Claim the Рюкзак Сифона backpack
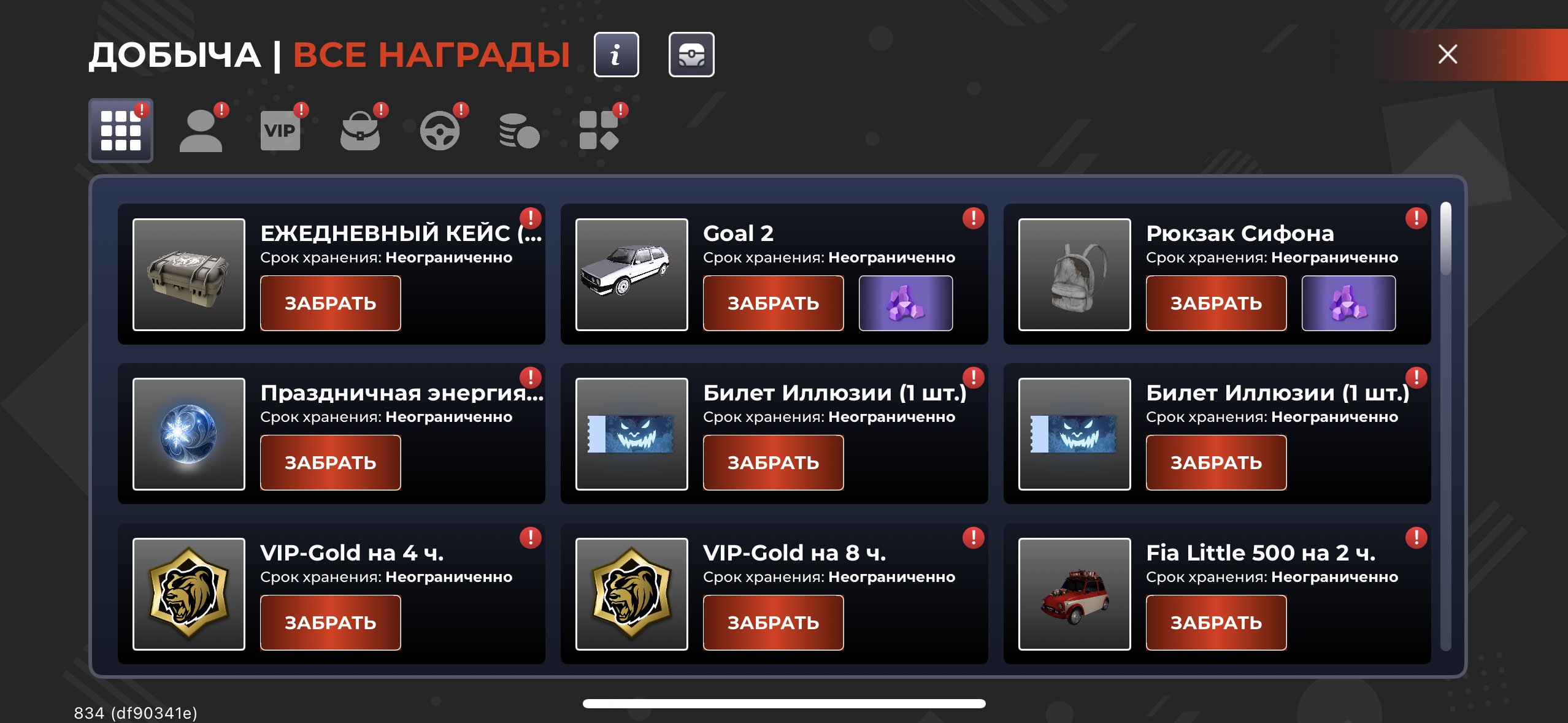Screen dimensions: 1568x723 click(x=1216, y=303)
